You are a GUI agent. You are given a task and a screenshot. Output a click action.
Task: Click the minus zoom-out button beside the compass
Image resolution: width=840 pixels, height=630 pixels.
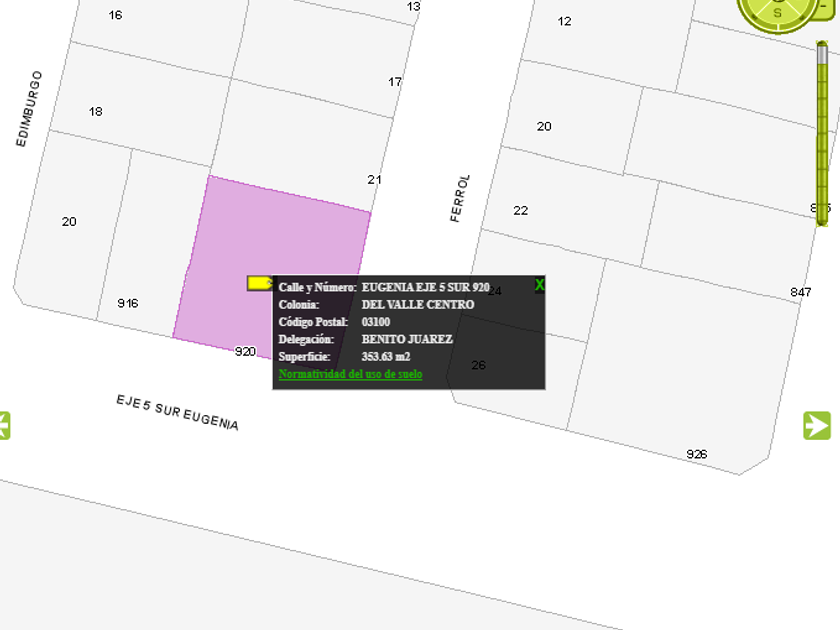pyautogui.click(x=823, y=6)
